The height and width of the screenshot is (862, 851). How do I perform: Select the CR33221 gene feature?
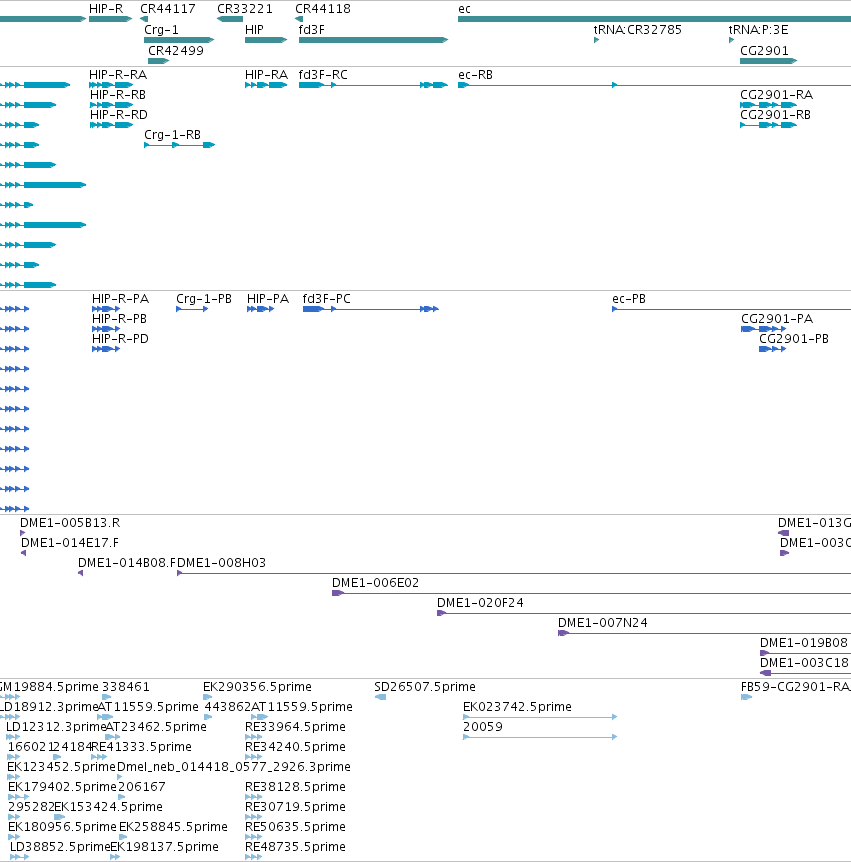coord(230,19)
